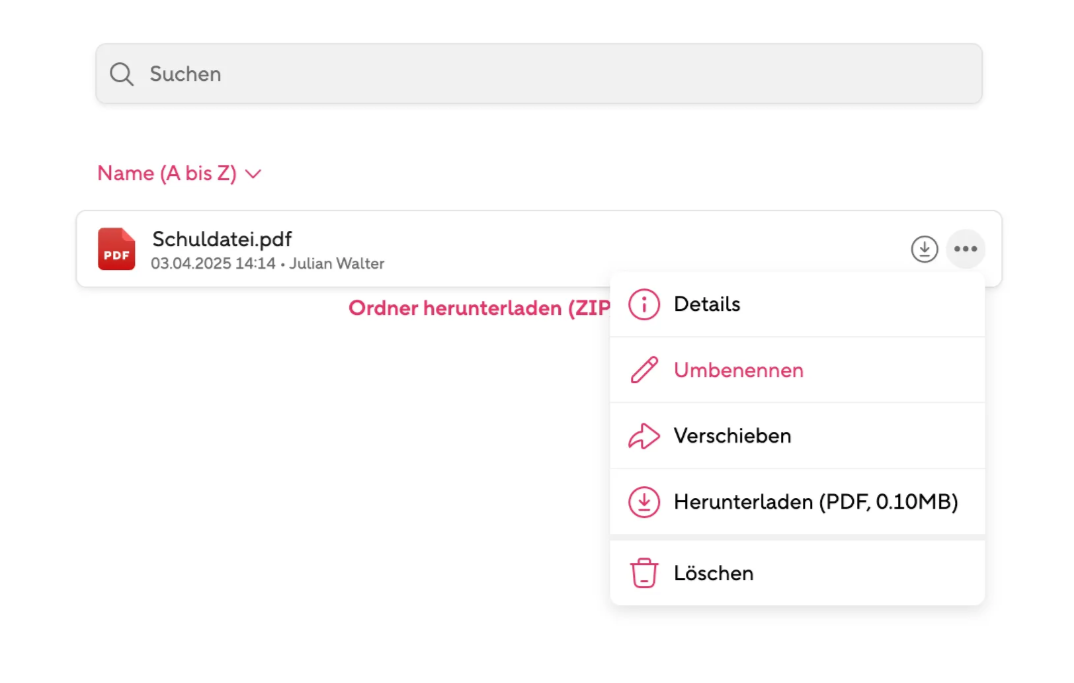Focus the Suchen search field

[539, 74]
